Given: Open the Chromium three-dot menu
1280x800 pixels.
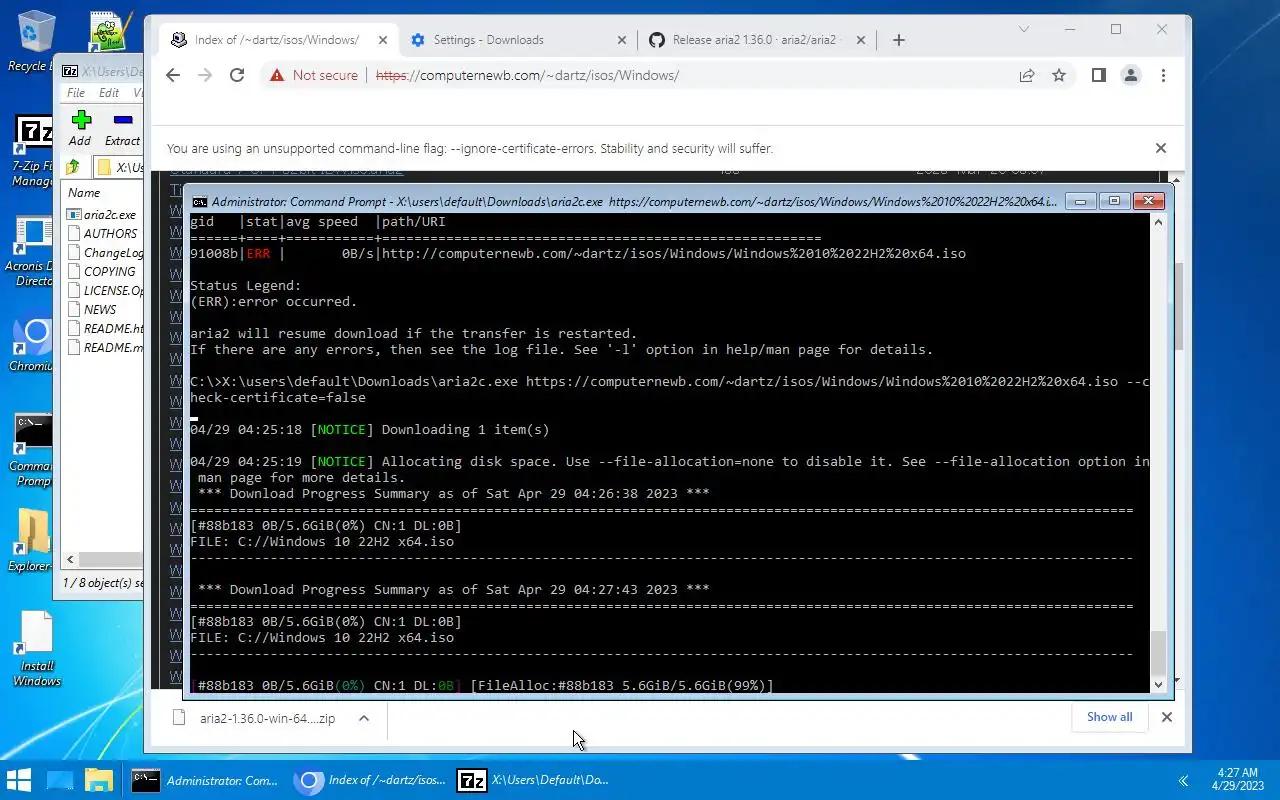Looking at the screenshot, I should [1163, 75].
